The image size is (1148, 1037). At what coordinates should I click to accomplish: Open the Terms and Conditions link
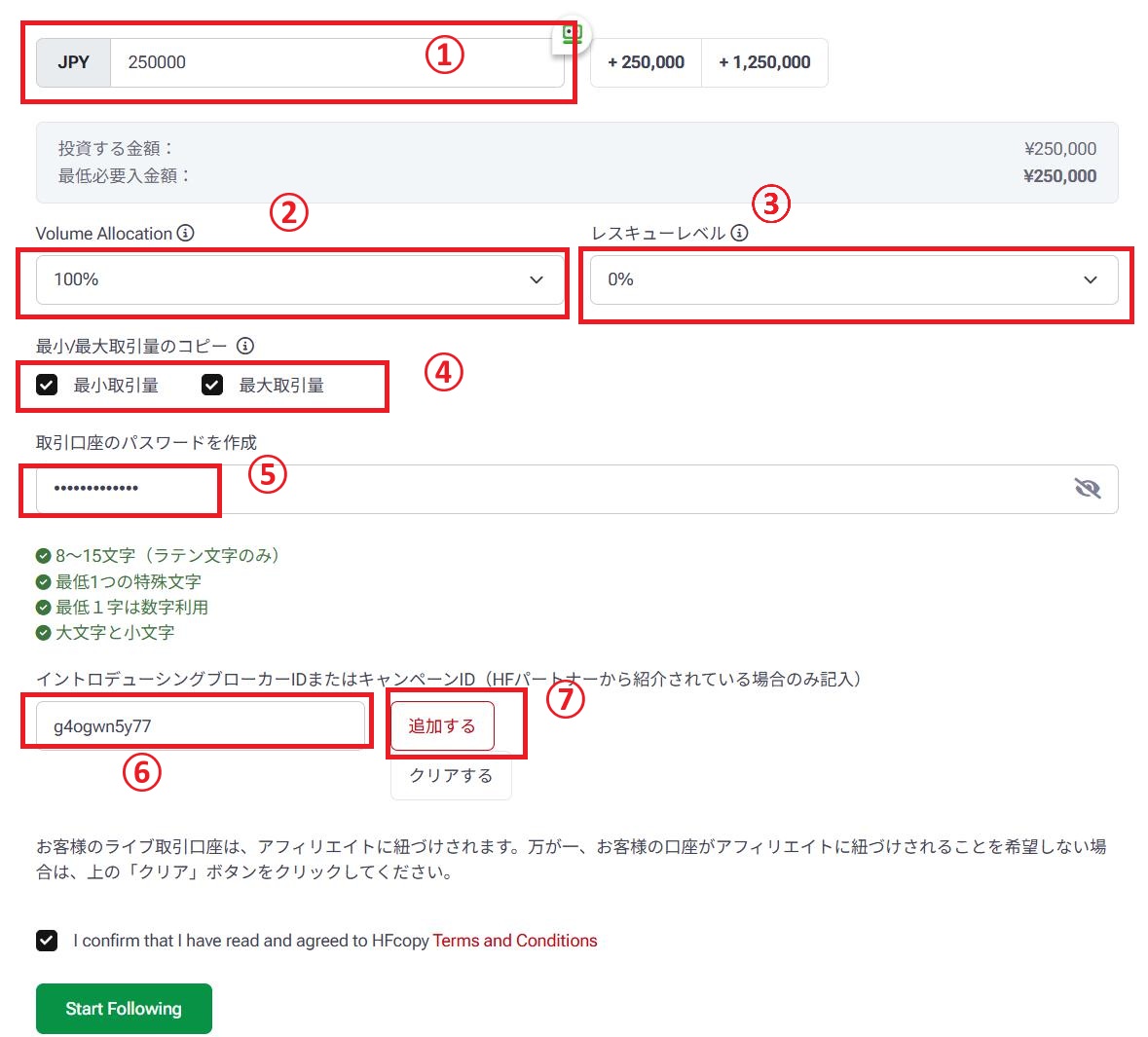pyautogui.click(x=514, y=941)
